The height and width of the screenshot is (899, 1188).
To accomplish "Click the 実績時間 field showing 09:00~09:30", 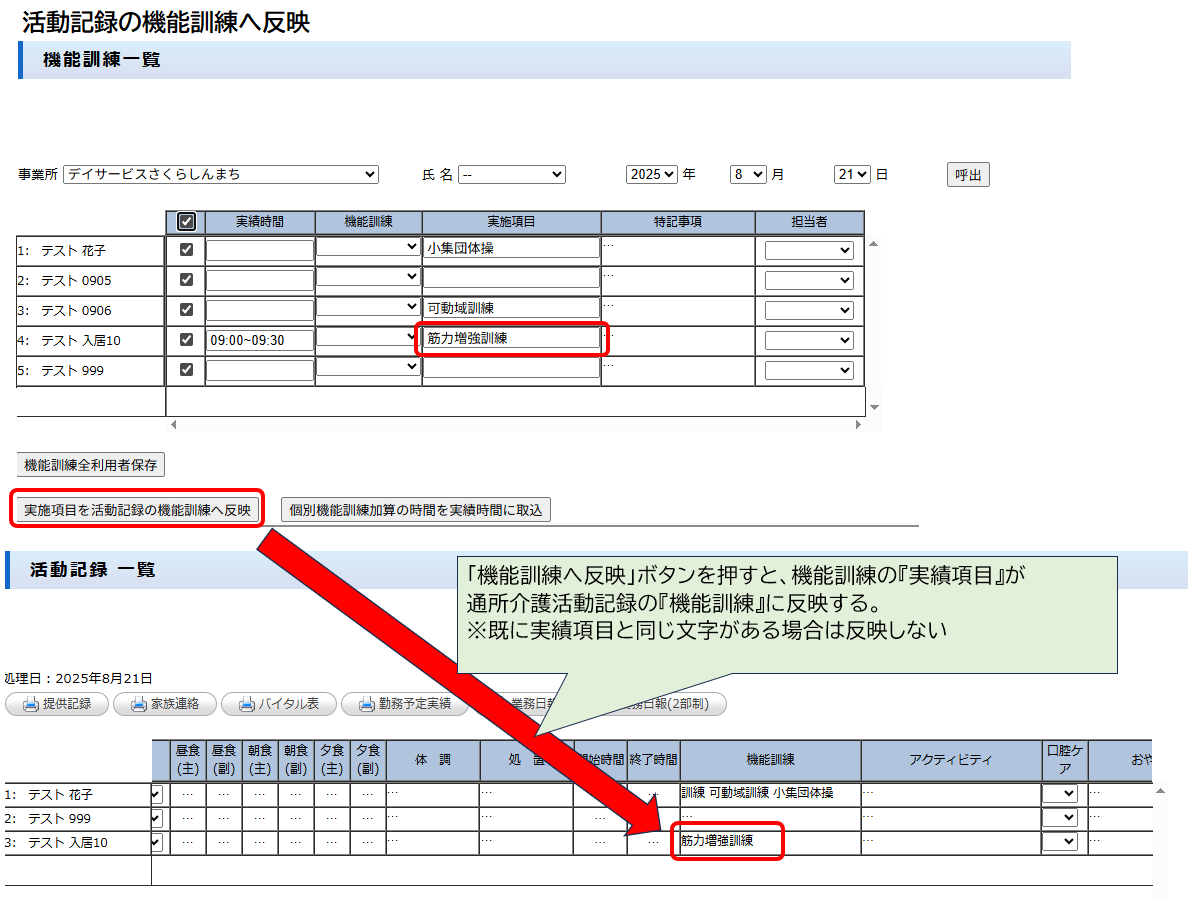I will (259, 340).
